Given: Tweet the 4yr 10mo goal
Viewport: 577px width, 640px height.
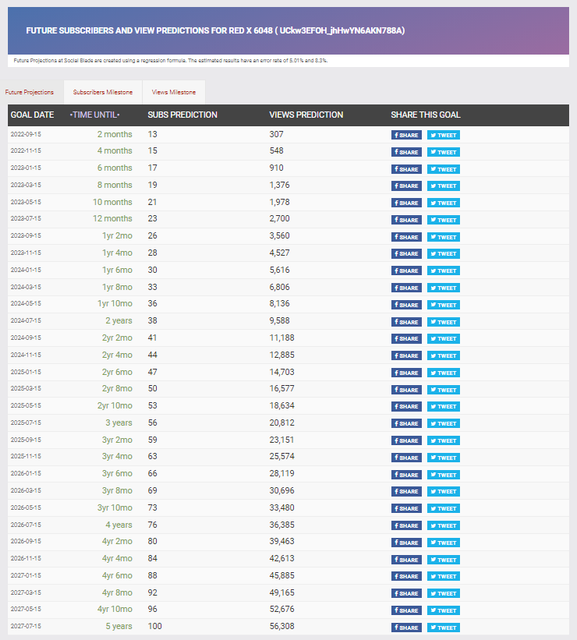Looking at the screenshot, I should 444,611.
